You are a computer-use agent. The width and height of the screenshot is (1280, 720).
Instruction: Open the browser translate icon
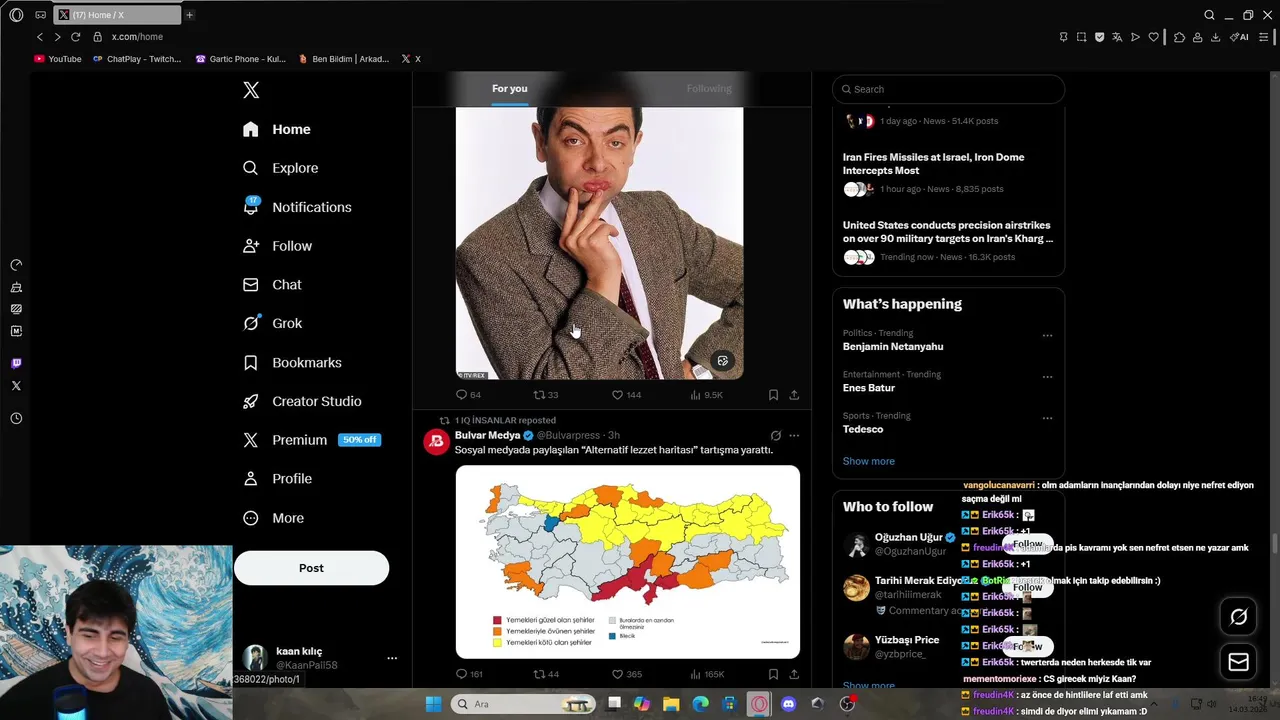click(x=1117, y=37)
